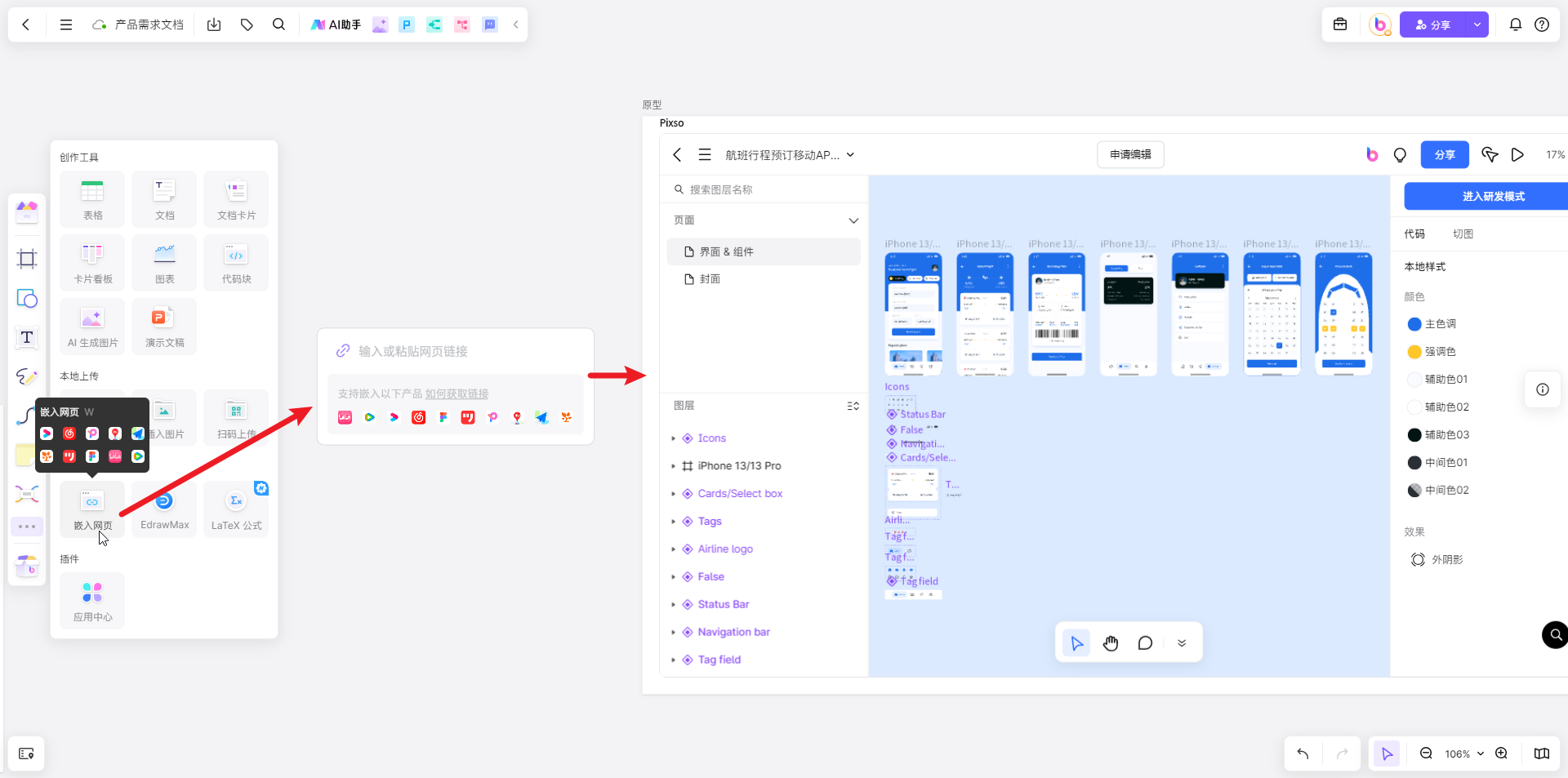Open the 应用中心 plugin center

[x=92, y=601]
